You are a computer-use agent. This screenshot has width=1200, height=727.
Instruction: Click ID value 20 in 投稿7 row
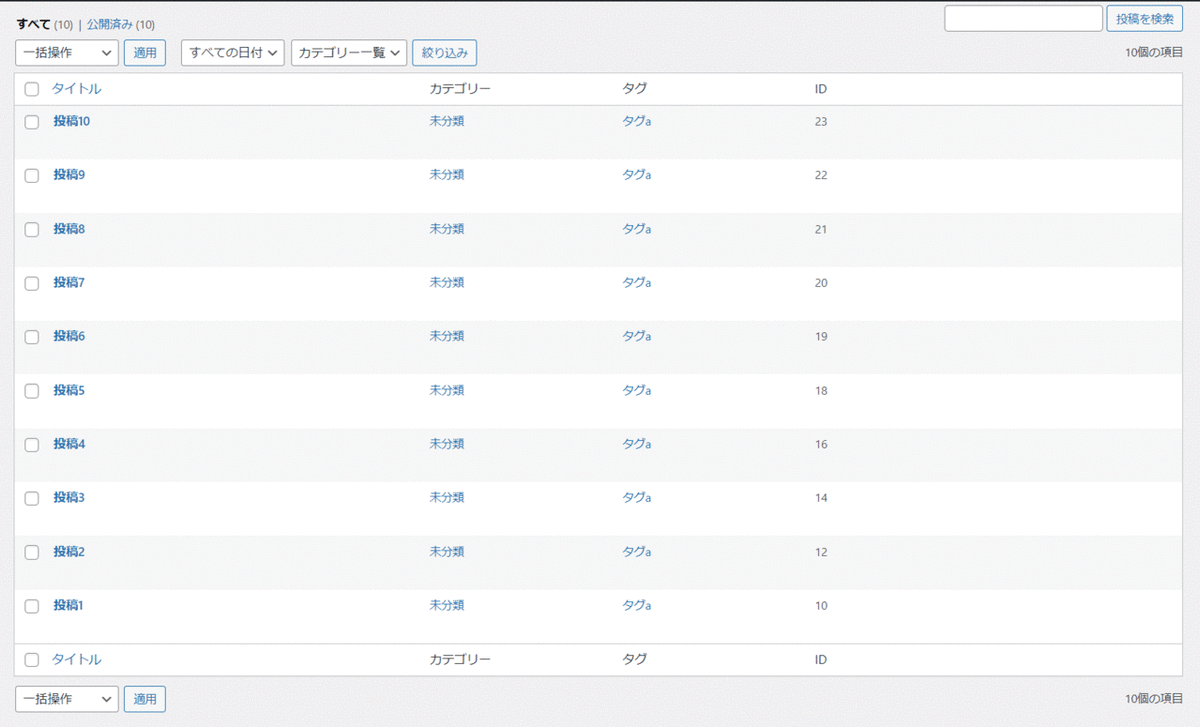(x=821, y=284)
